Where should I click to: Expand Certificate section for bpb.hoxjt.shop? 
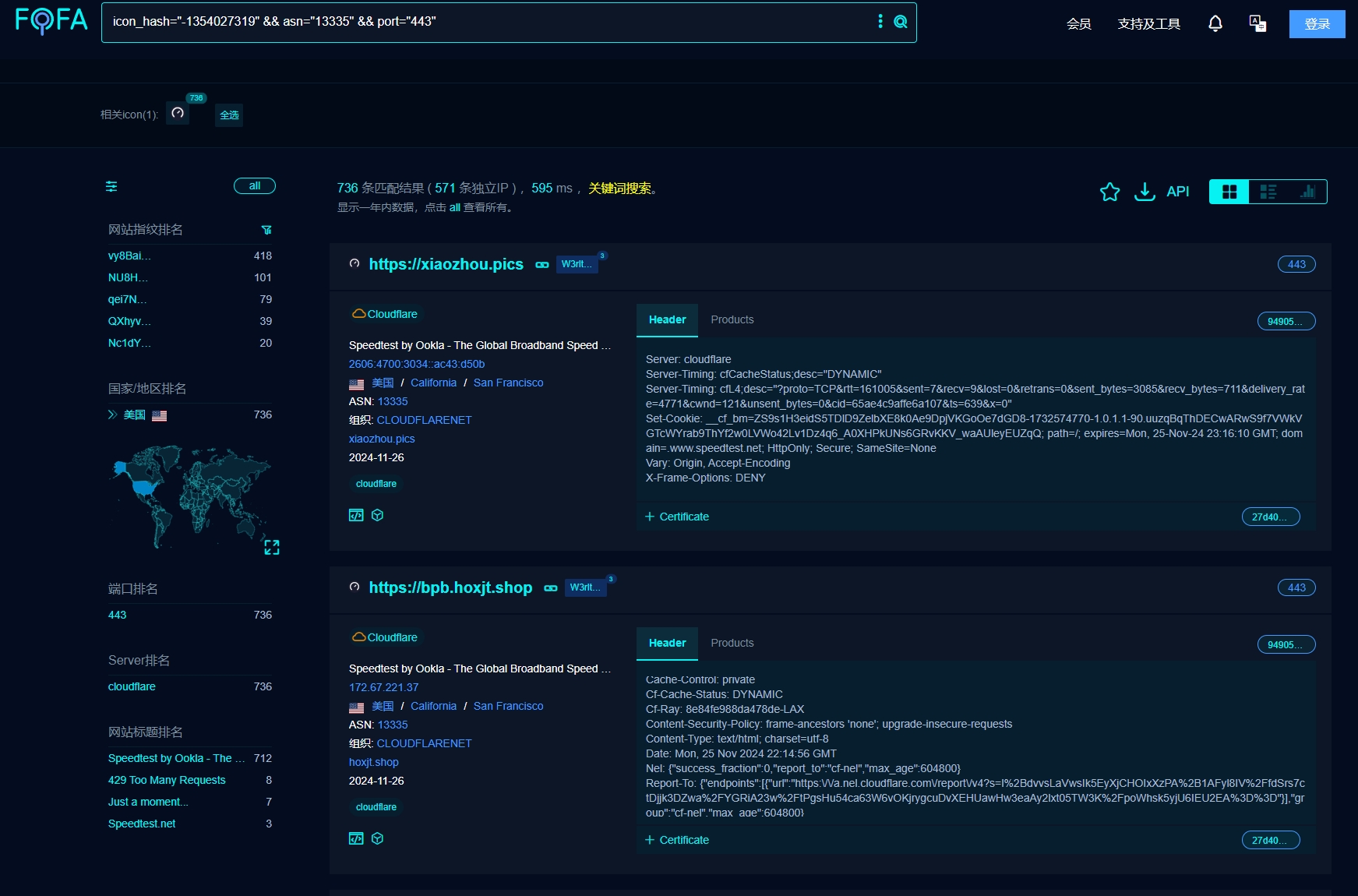coord(677,840)
